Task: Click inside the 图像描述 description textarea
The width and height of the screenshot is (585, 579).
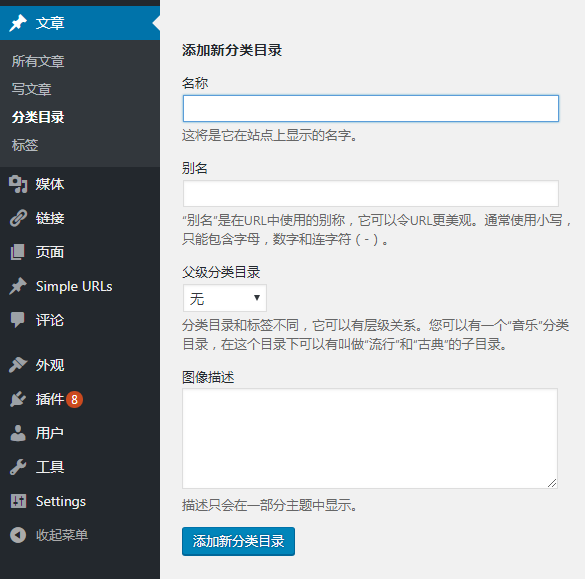Action: point(370,438)
